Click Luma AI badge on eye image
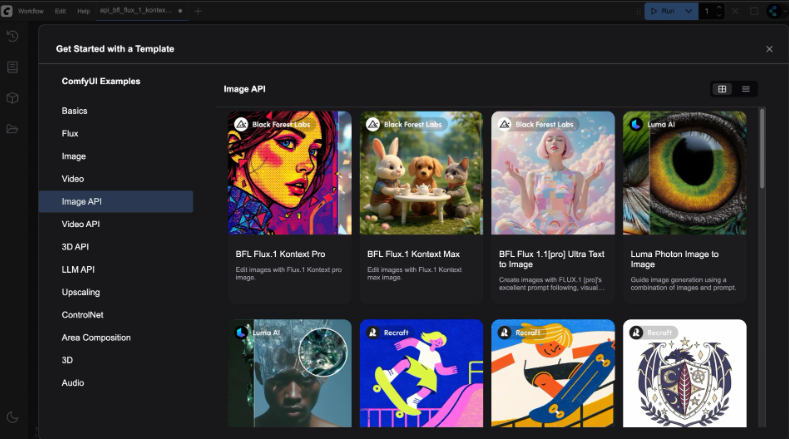Screen dimensions: 789x439 [x=653, y=124]
